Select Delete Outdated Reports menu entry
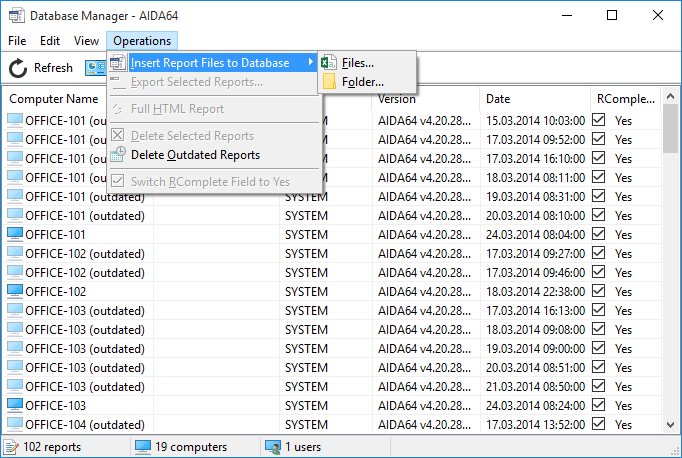 [x=195, y=155]
